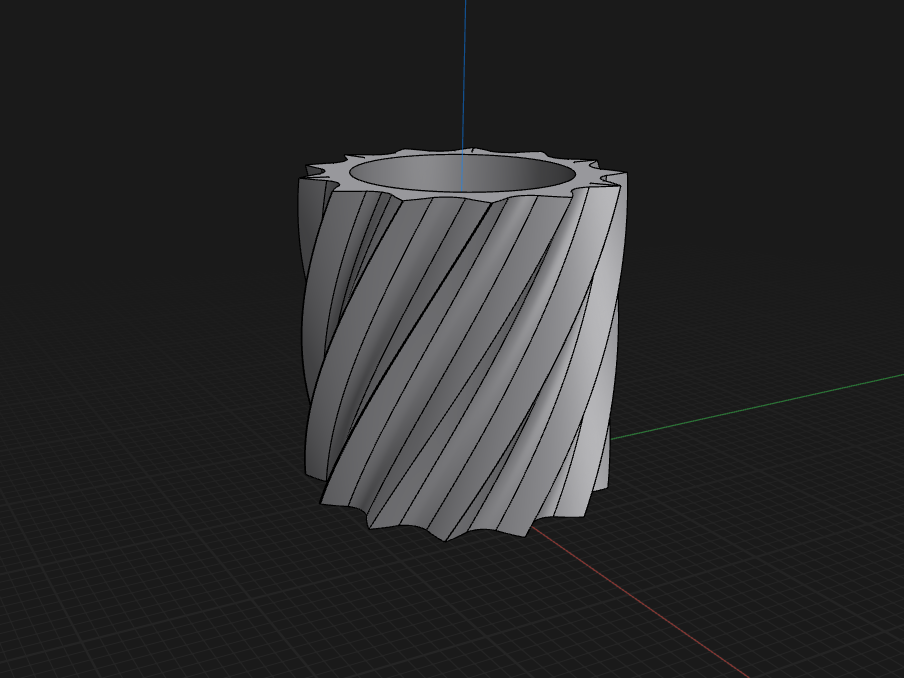
Task: Pick the flat top face of the gear
Action: (x=588, y=173)
